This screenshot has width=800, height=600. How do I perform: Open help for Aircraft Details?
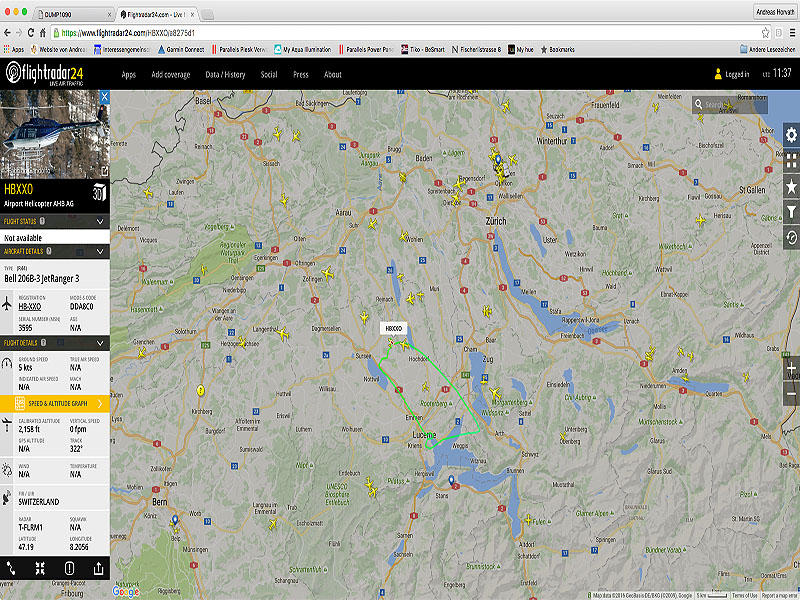point(49,251)
